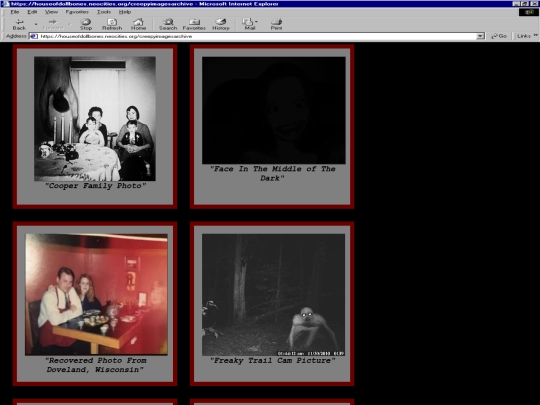Click the "Cooper Family Photo" caption
This screenshot has height=405, width=540.
pyautogui.click(x=95, y=186)
